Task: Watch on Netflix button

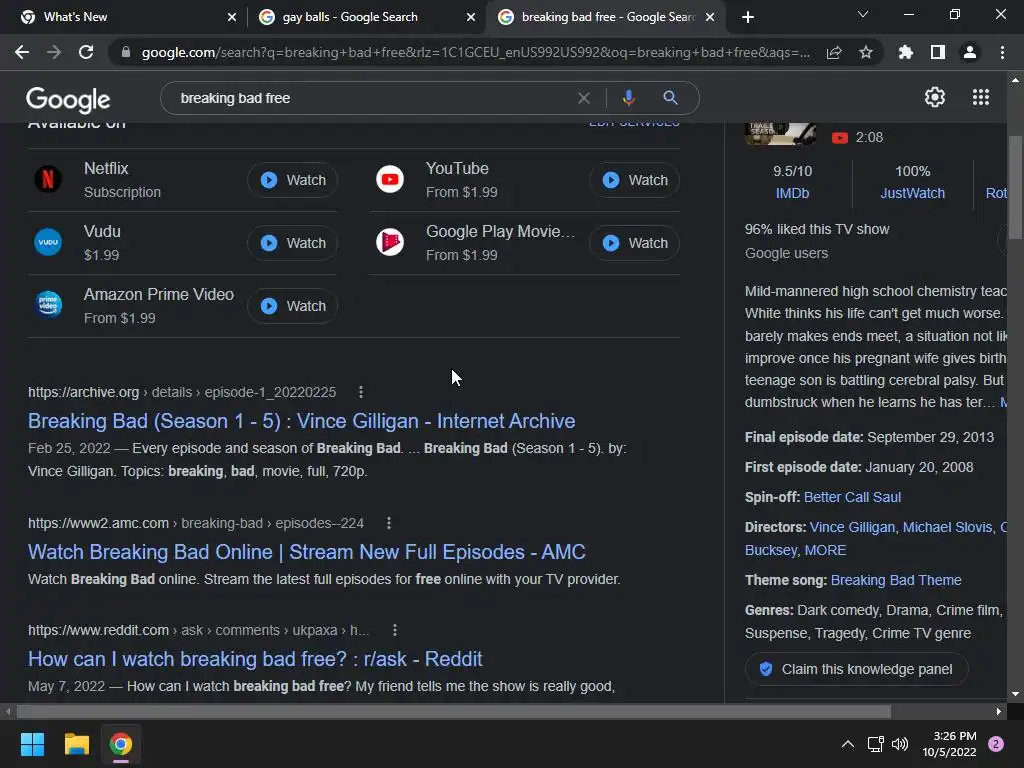Action: coord(293,180)
